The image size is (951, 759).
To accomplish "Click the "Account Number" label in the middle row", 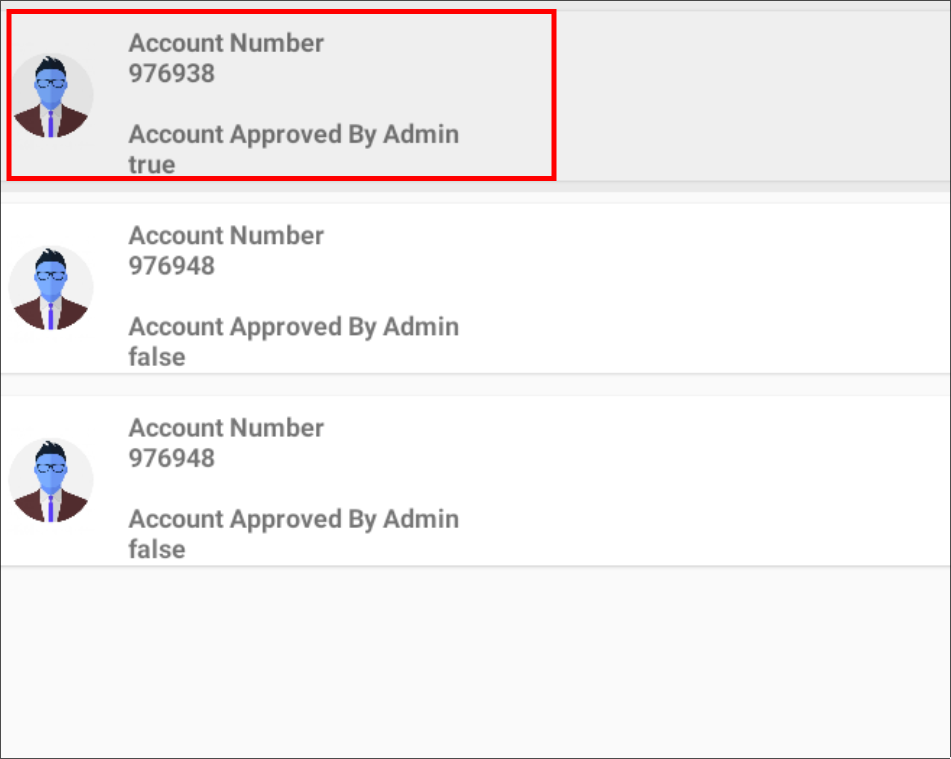I will point(226,235).
